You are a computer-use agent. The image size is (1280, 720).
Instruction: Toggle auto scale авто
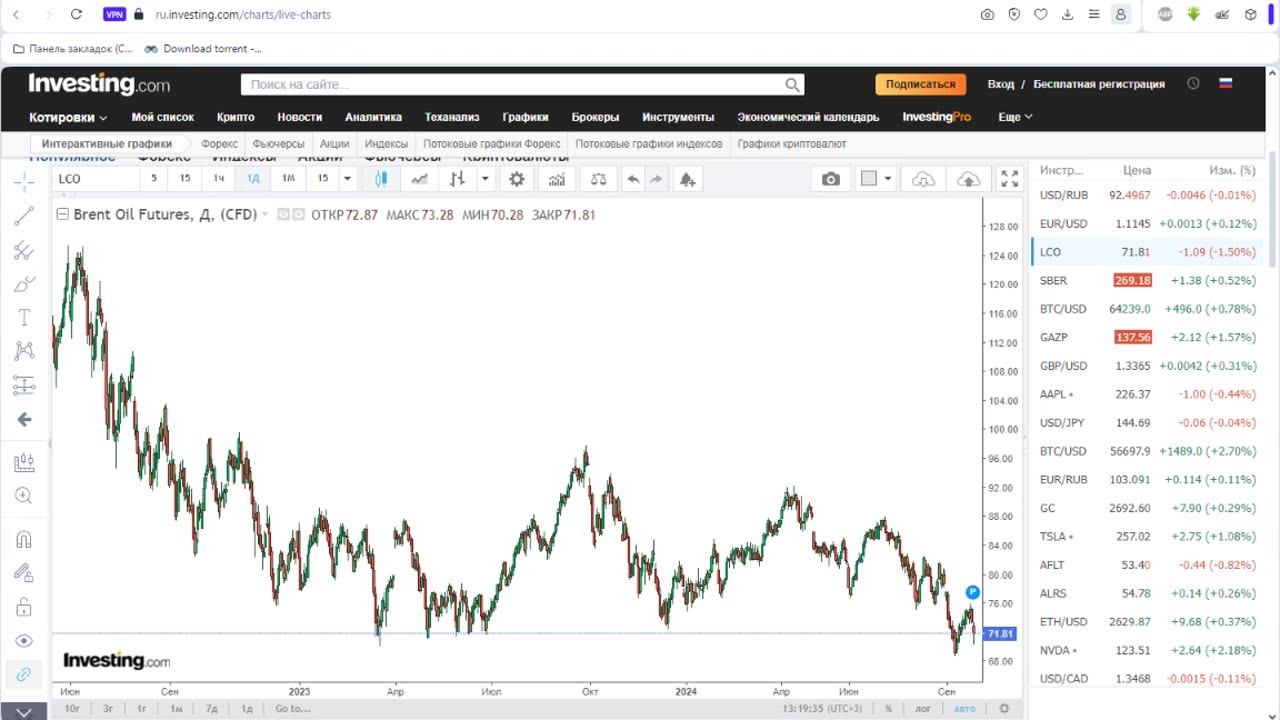pyautogui.click(x=964, y=708)
